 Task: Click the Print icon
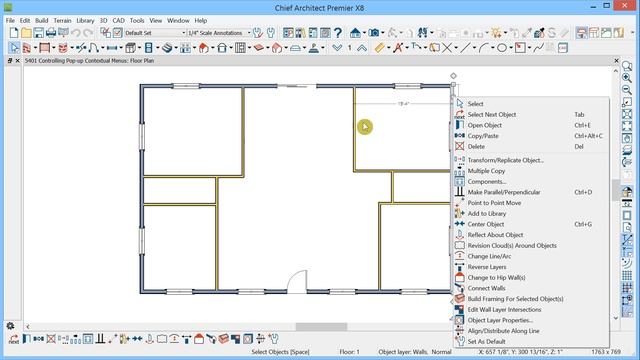click(51, 33)
